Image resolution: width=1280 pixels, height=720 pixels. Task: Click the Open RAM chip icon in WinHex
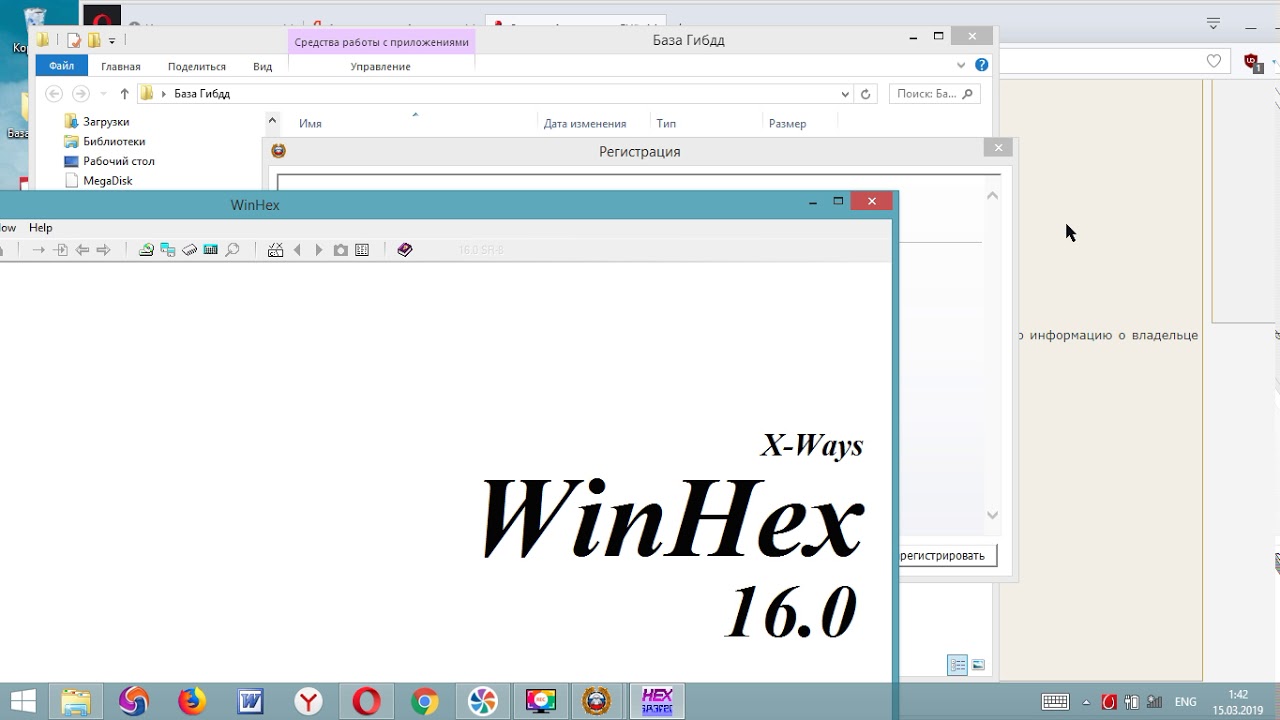[x=189, y=250]
